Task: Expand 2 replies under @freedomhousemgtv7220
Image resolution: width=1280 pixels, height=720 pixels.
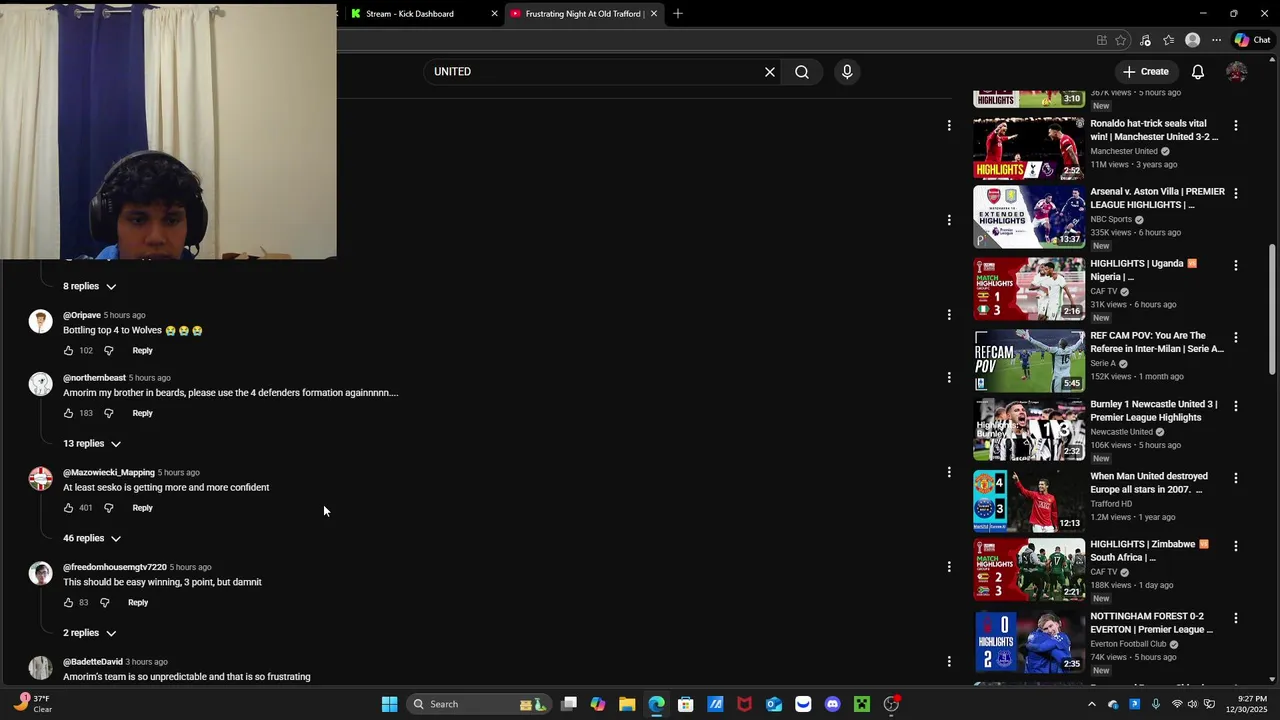Action: 89,633
